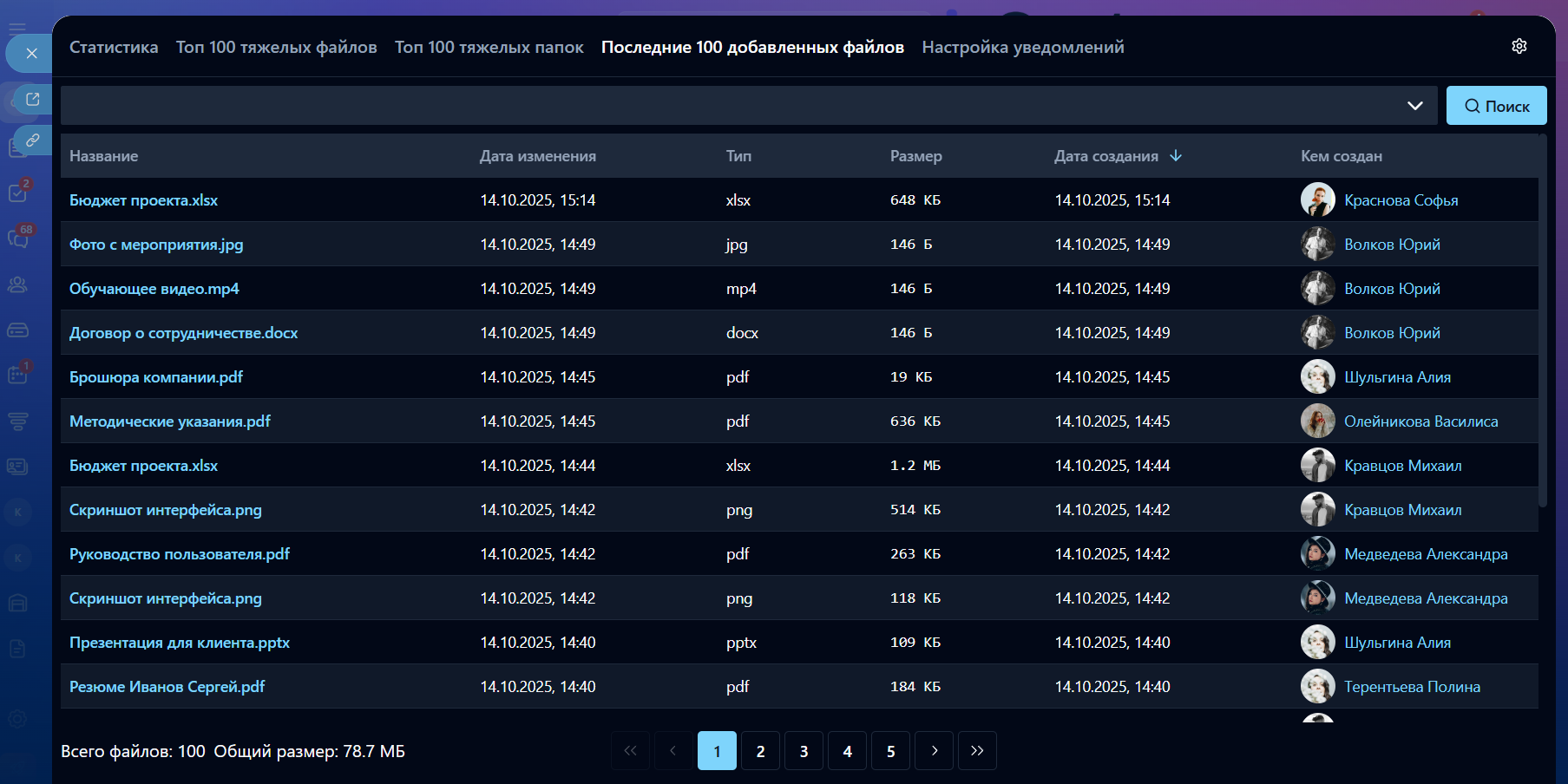Click the search input field
The height and width of the screenshot is (784, 1568).
point(729,106)
